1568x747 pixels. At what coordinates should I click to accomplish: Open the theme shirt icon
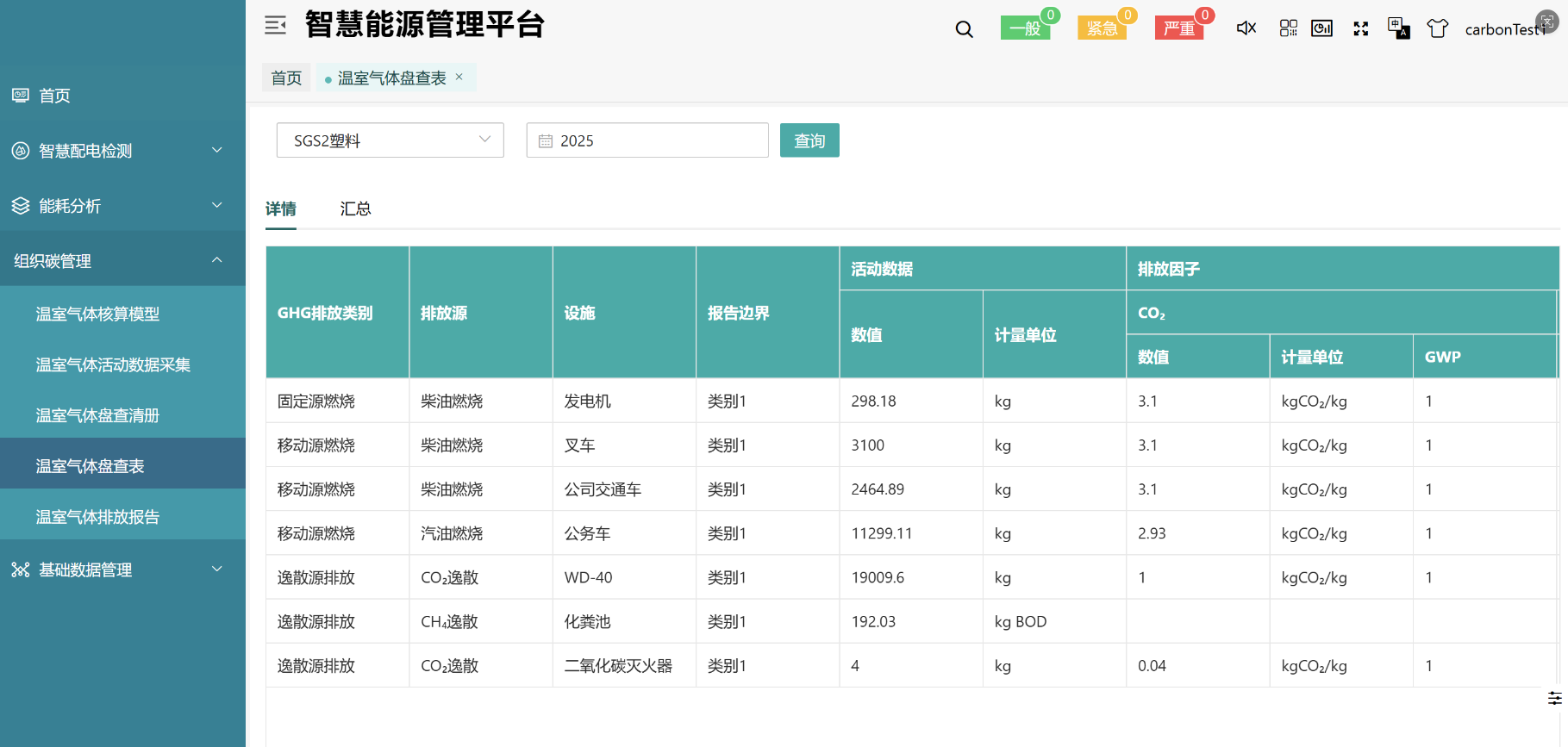[1438, 28]
